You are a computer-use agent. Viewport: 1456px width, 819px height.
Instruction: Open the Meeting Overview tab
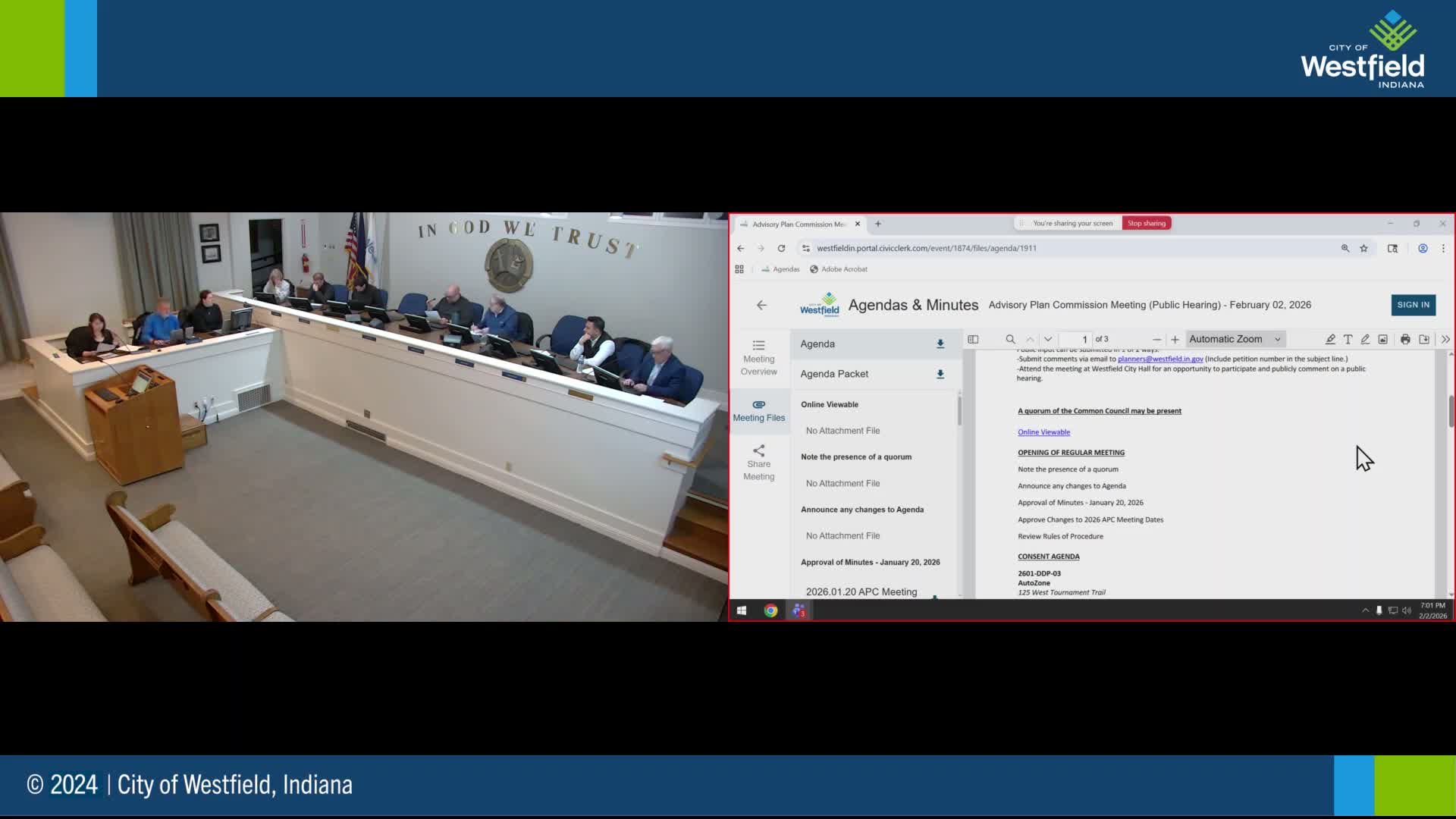758,357
